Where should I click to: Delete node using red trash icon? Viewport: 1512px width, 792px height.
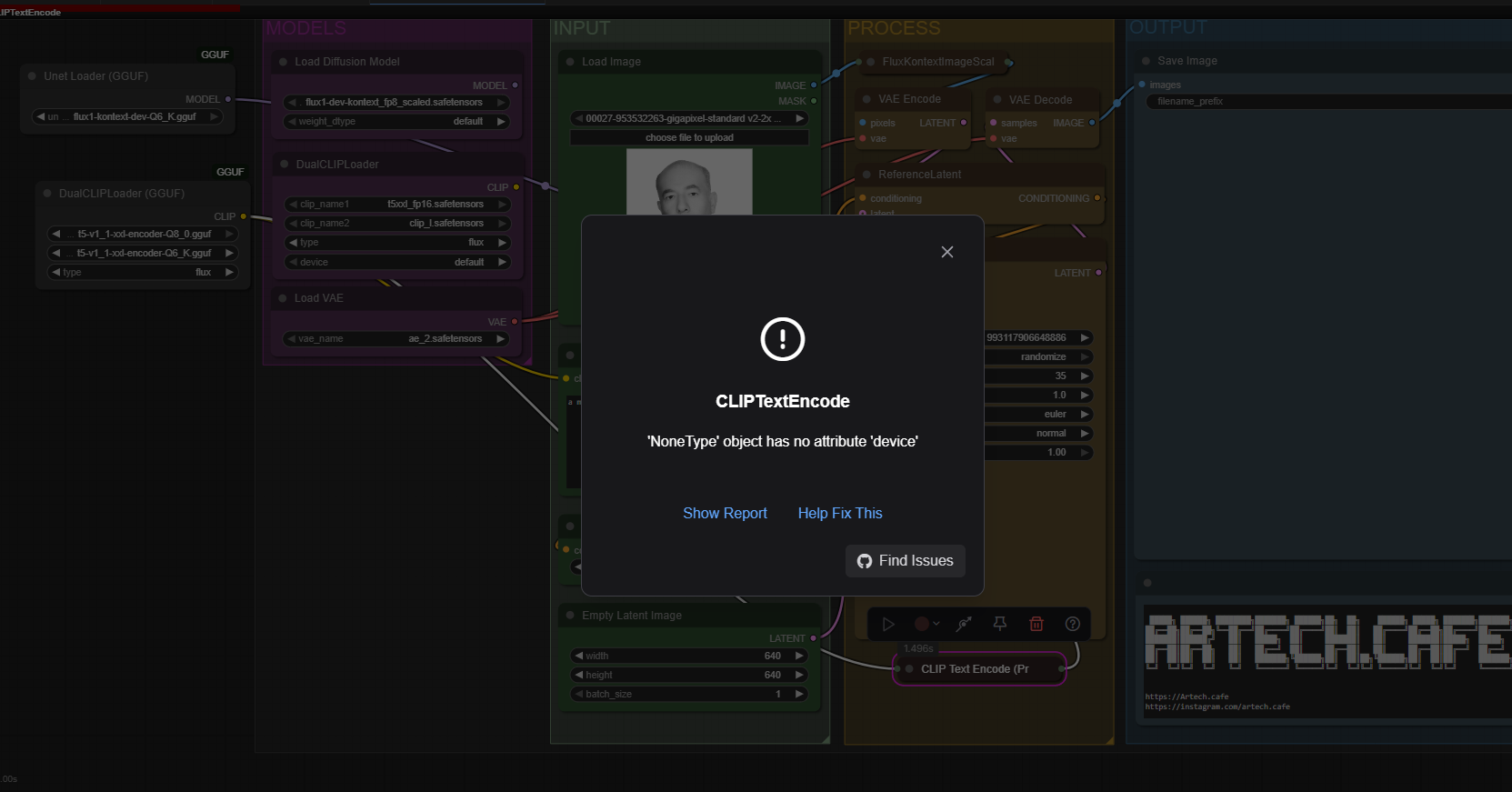coord(1036,624)
